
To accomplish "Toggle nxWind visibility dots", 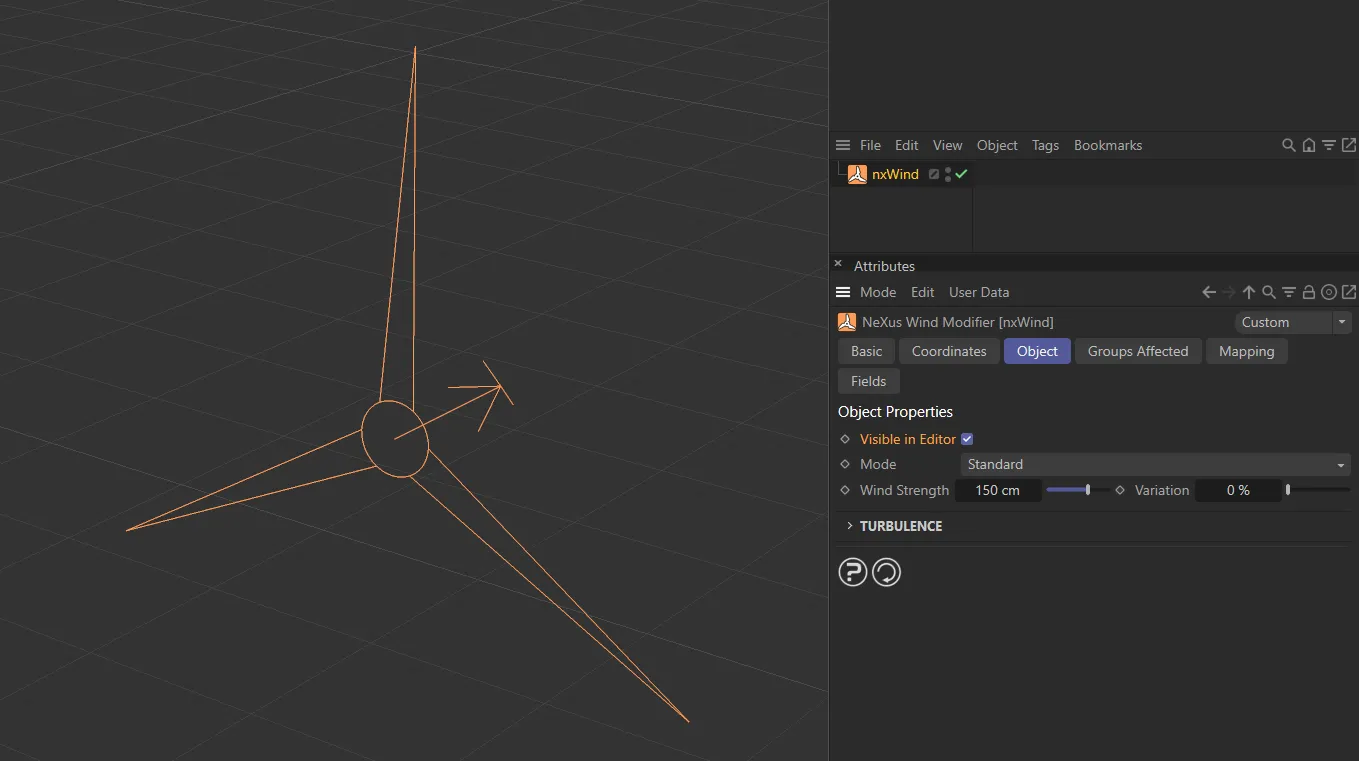I will point(947,174).
